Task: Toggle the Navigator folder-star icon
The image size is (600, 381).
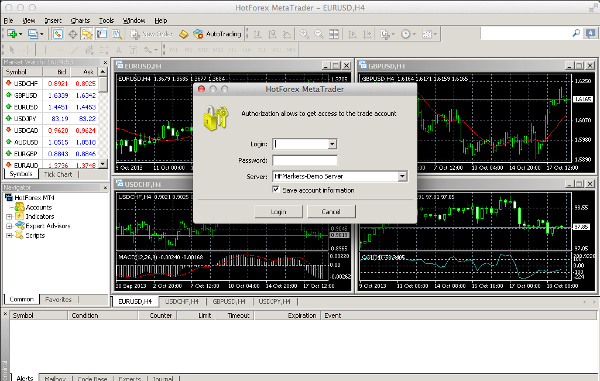Action: (x=87, y=34)
